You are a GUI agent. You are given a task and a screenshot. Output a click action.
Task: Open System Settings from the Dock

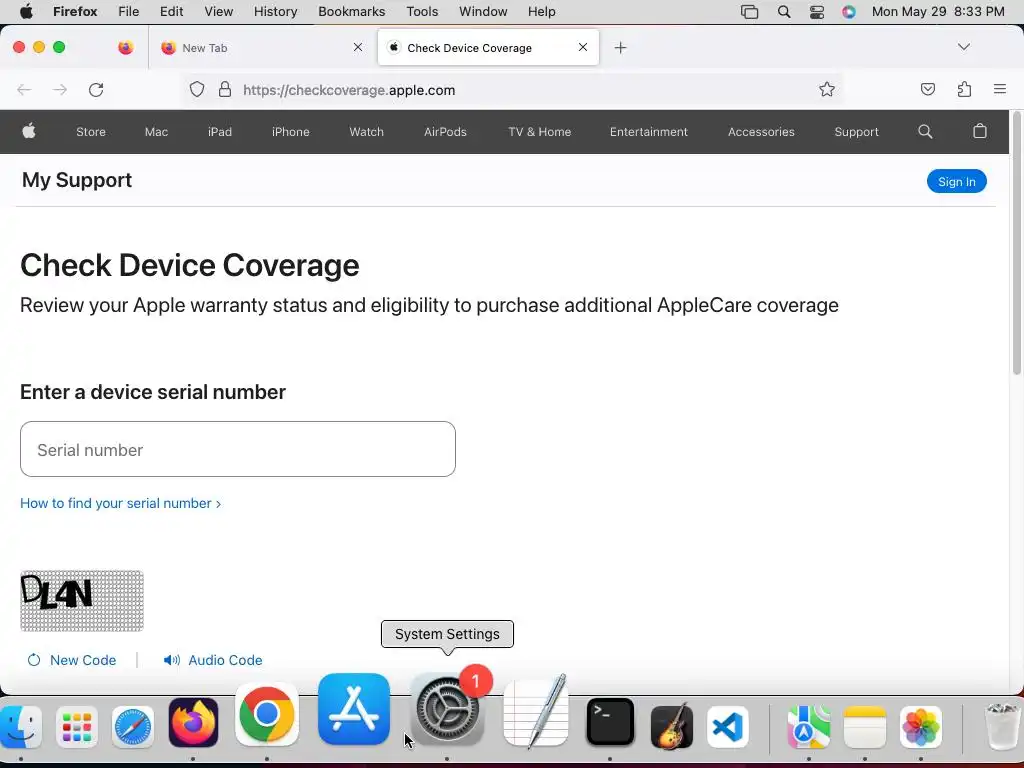447,710
